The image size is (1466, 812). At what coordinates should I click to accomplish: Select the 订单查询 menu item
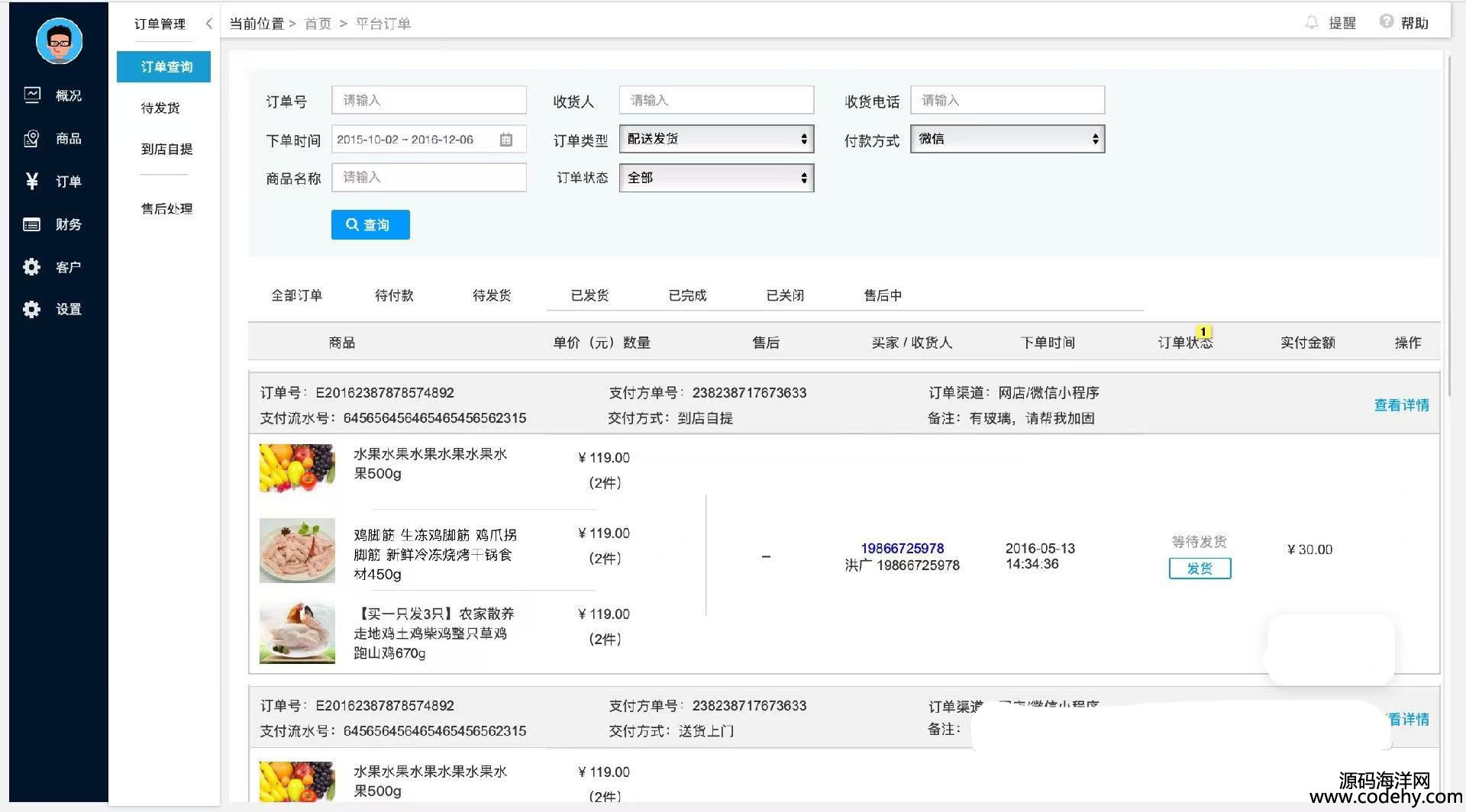tap(163, 66)
